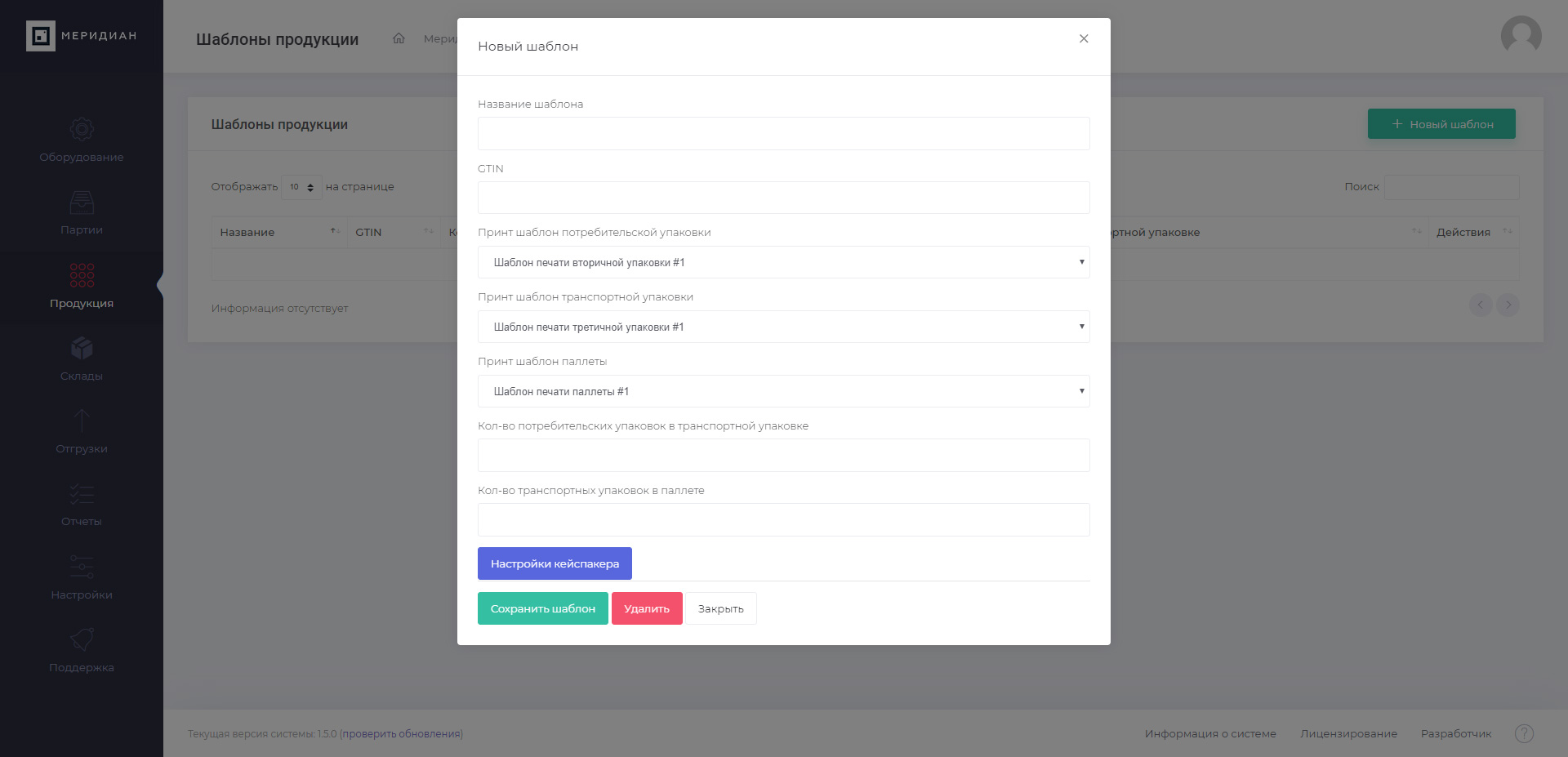
Task: Open the Оборудование section icon in sidebar
Action: (x=82, y=129)
